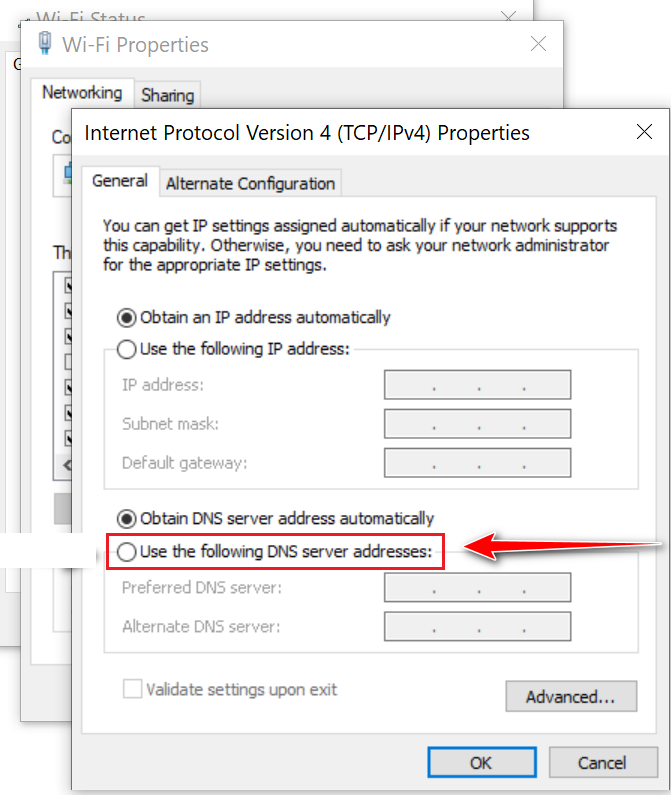Choose Use the following IP address
The height and width of the screenshot is (795, 671).
127,350
